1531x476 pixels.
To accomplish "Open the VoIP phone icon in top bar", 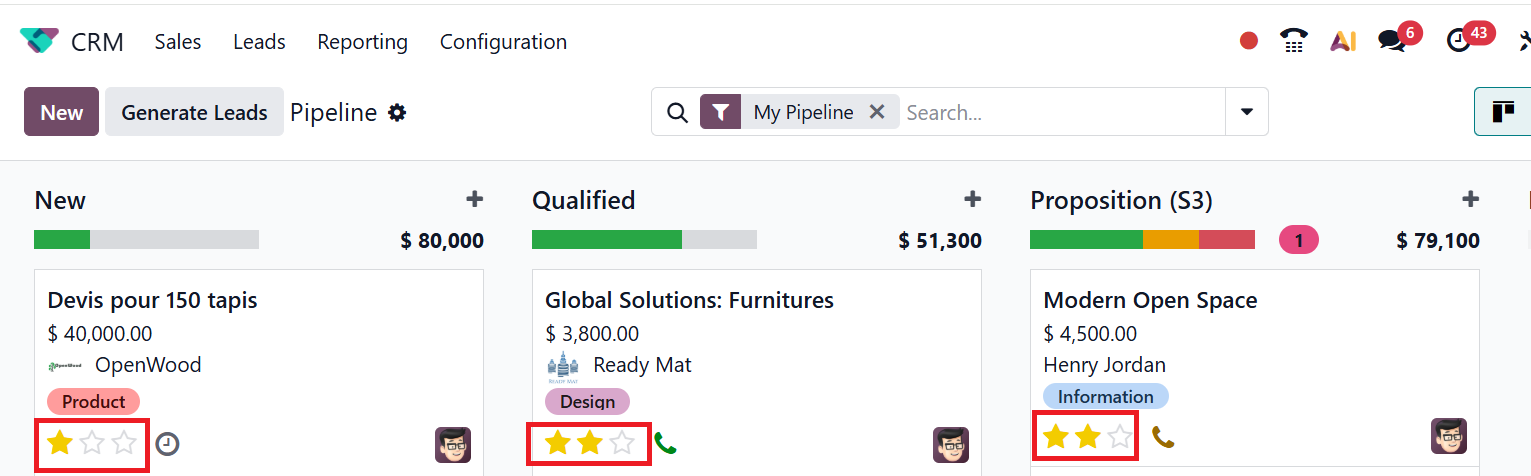I will tap(1294, 41).
